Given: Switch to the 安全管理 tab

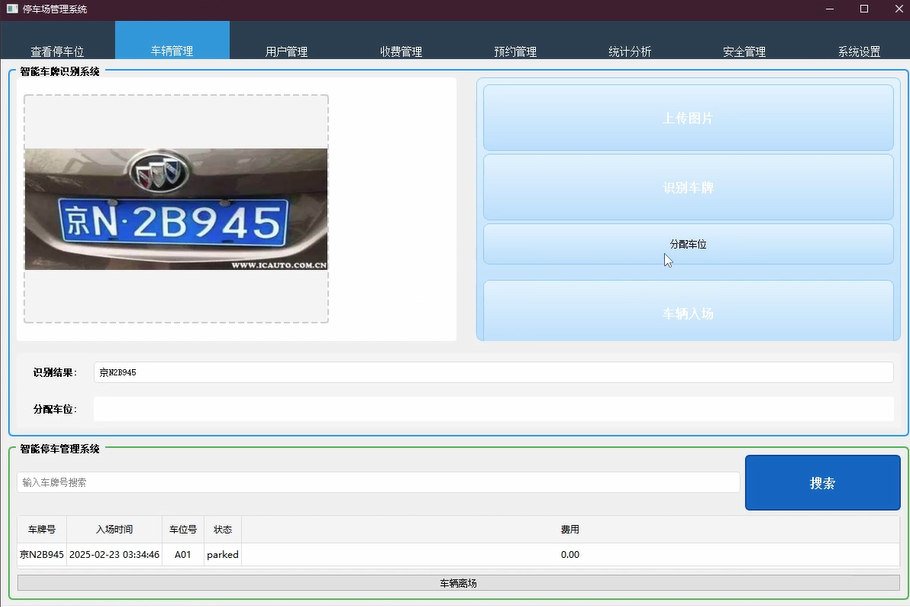Looking at the screenshot, I should click(x=744, y=41).
